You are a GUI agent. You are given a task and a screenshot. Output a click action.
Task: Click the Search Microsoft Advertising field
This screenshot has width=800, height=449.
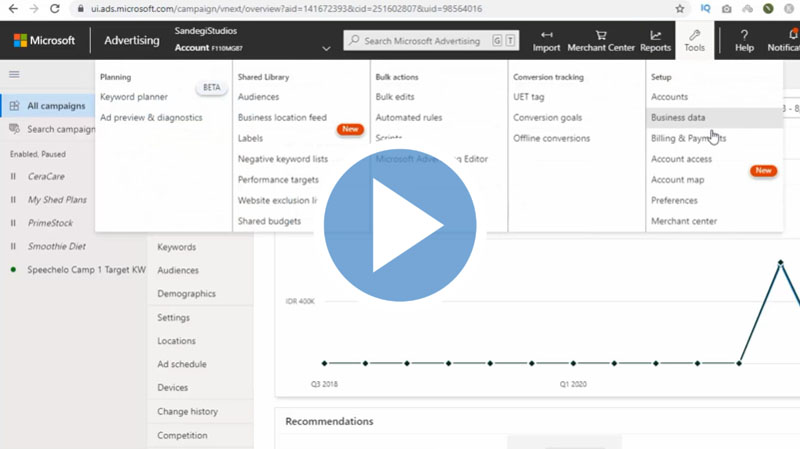(431, 41)
